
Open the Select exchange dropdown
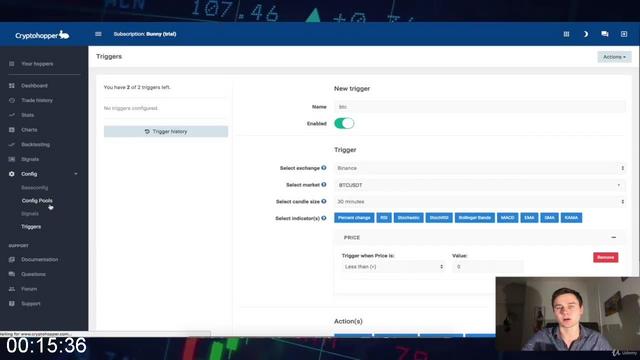pos(480,168)
